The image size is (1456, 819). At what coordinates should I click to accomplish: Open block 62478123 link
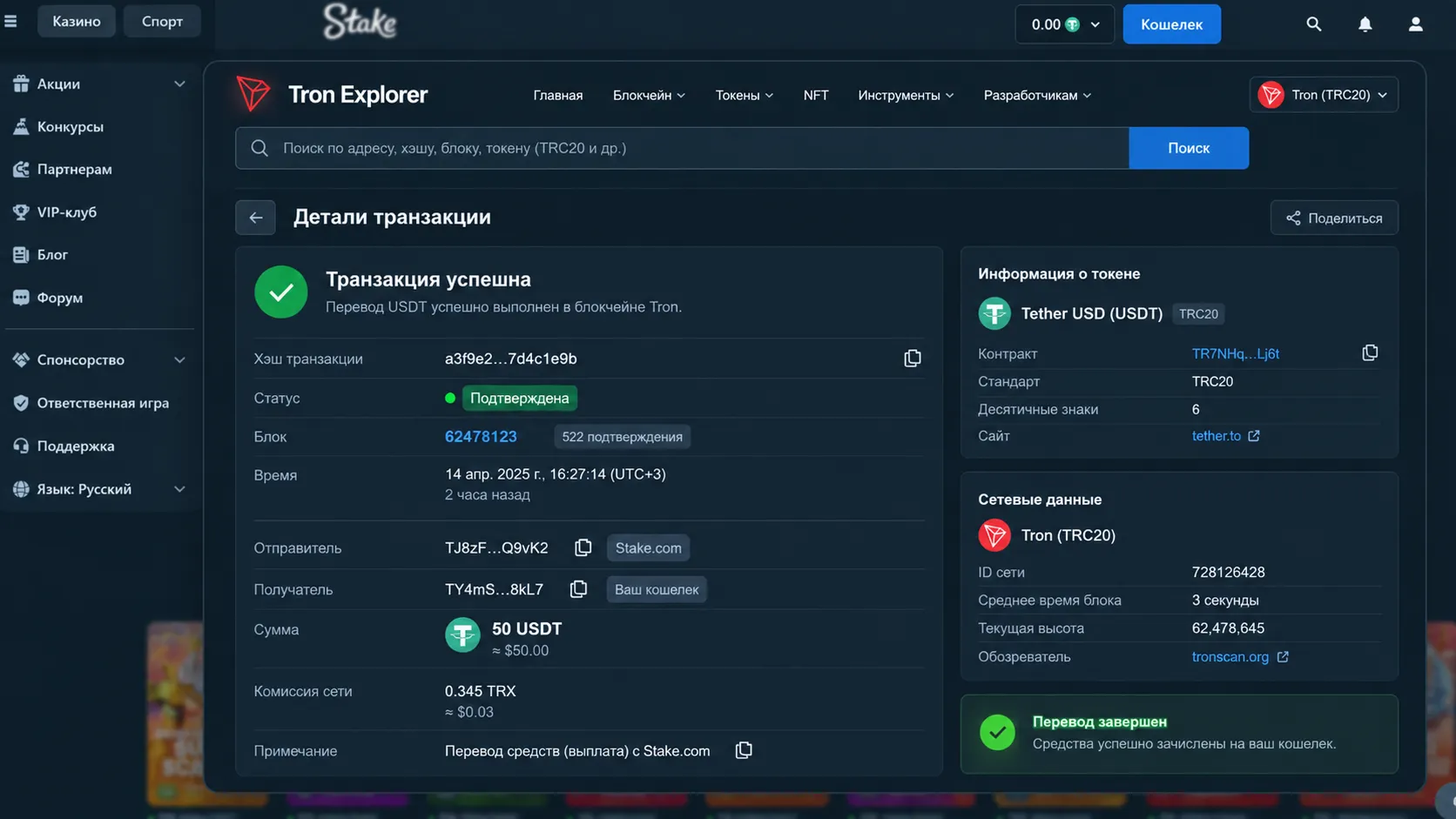[x=481, y=437]
